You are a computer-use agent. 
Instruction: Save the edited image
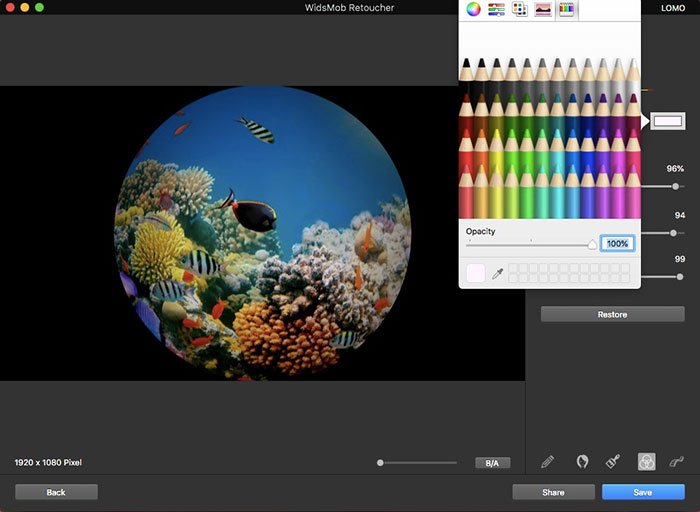pos(643,492)
